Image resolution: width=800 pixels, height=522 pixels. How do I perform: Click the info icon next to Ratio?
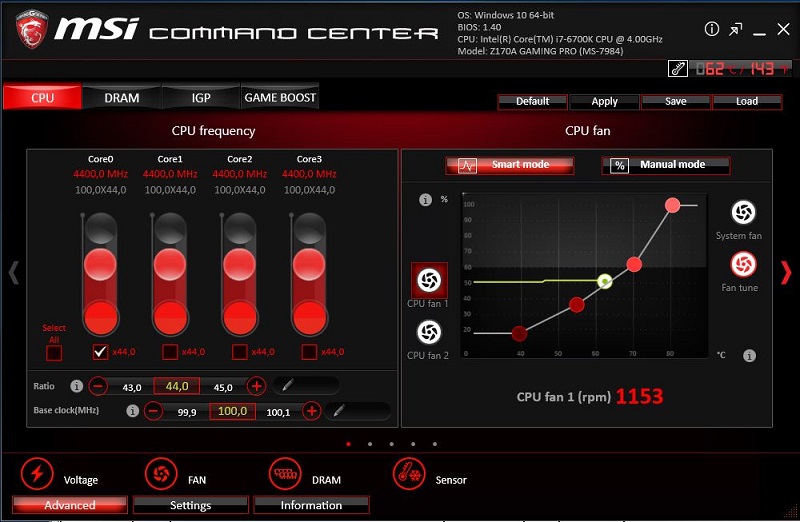pyautogui.click(x=77, y=386)
